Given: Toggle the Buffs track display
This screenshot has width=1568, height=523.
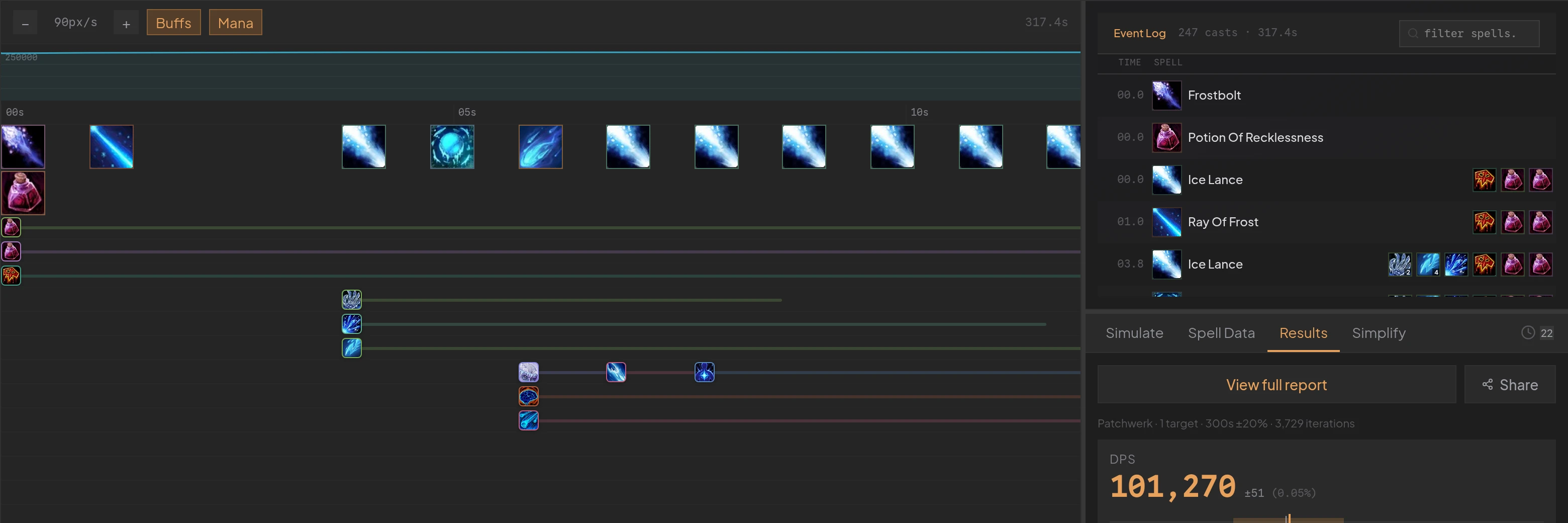Looking at the screenshot, I should click(x=173, y=23).
